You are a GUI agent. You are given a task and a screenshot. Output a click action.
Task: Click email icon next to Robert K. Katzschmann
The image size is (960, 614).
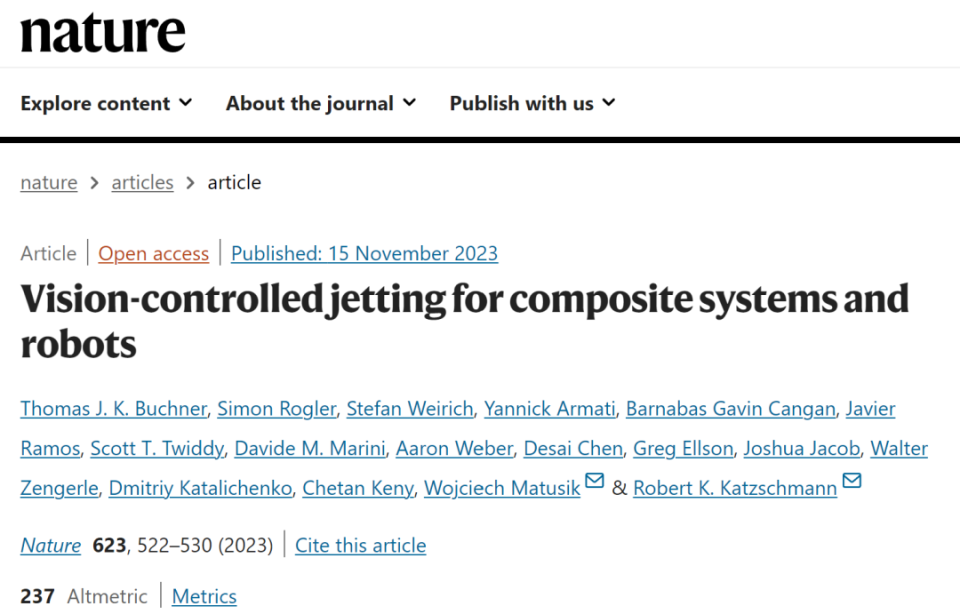pyautogui.click(x=852, y=482)
